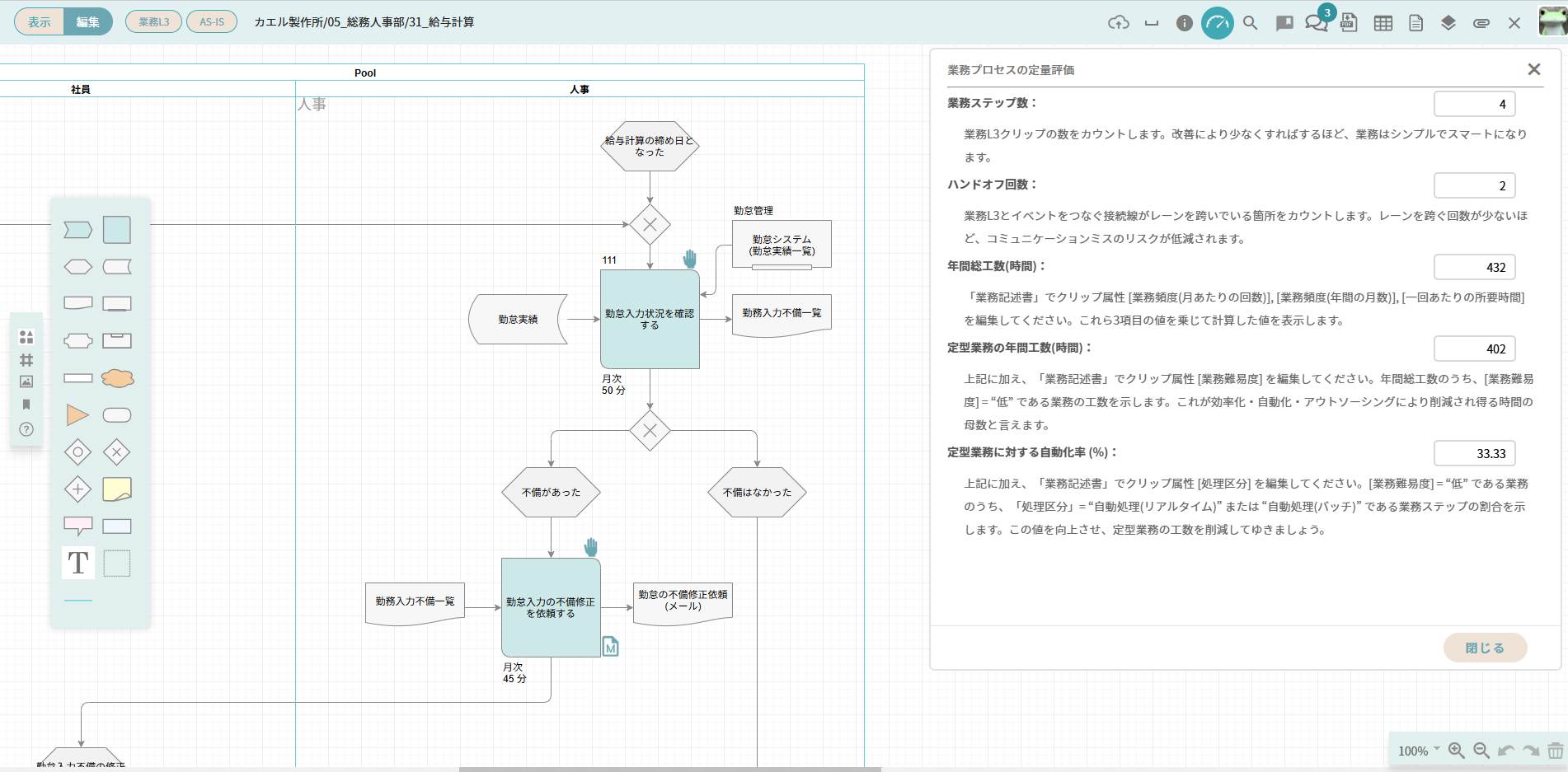
Task: Select the teal line connector tool
Action: pyautogui.click(x=78, y=601)
